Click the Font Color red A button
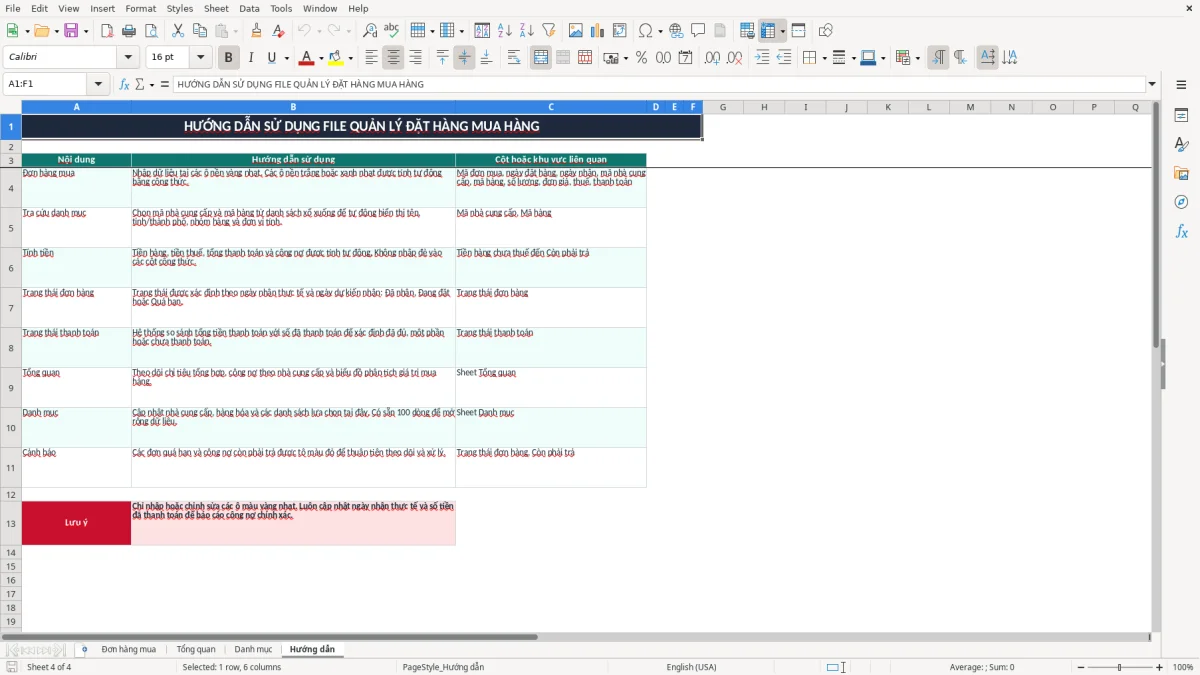Screen dimensions: 1200x675 point(305,58)
